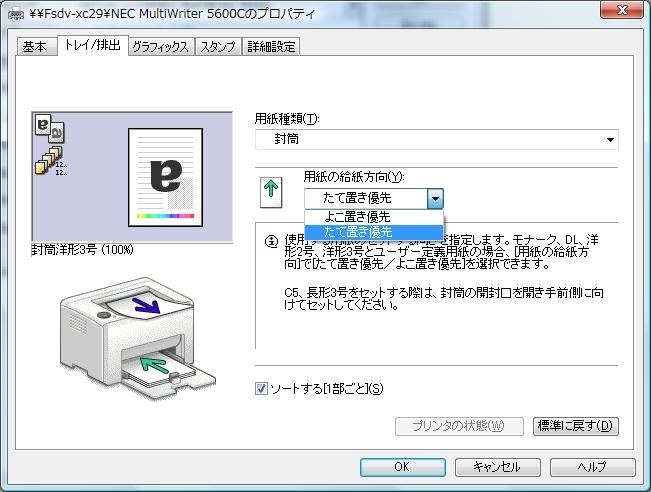Open the スタンプ tab
Image resolution: width=651 pixels, height=492 pixels.
[x=218, y=47]
